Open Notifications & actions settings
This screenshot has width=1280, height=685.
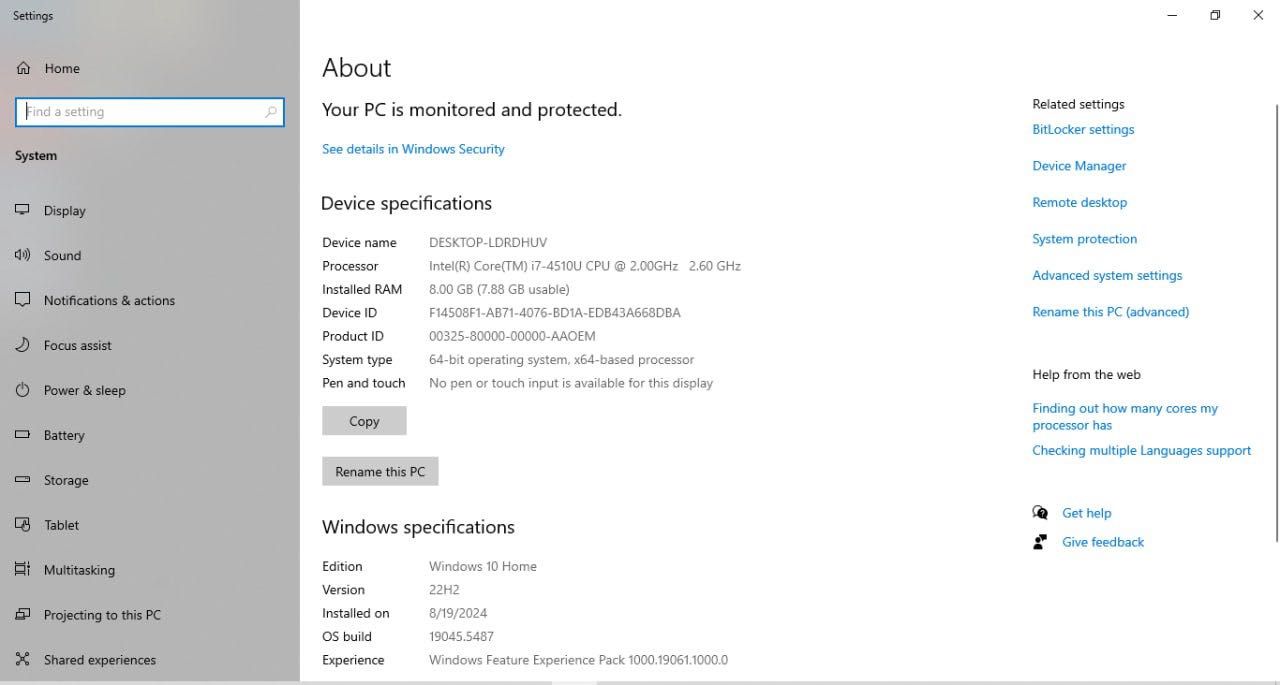(x=150, y=300)
